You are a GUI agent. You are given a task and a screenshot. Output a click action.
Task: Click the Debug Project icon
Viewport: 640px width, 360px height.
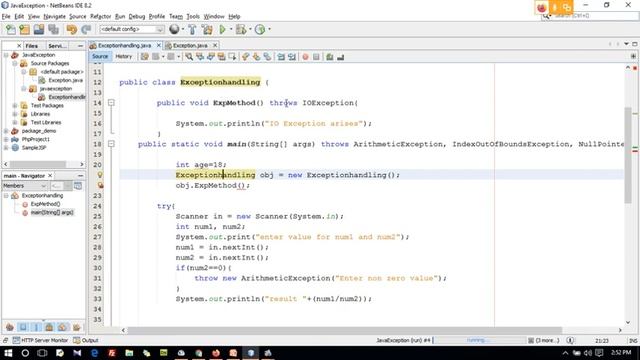pos(241,29)
